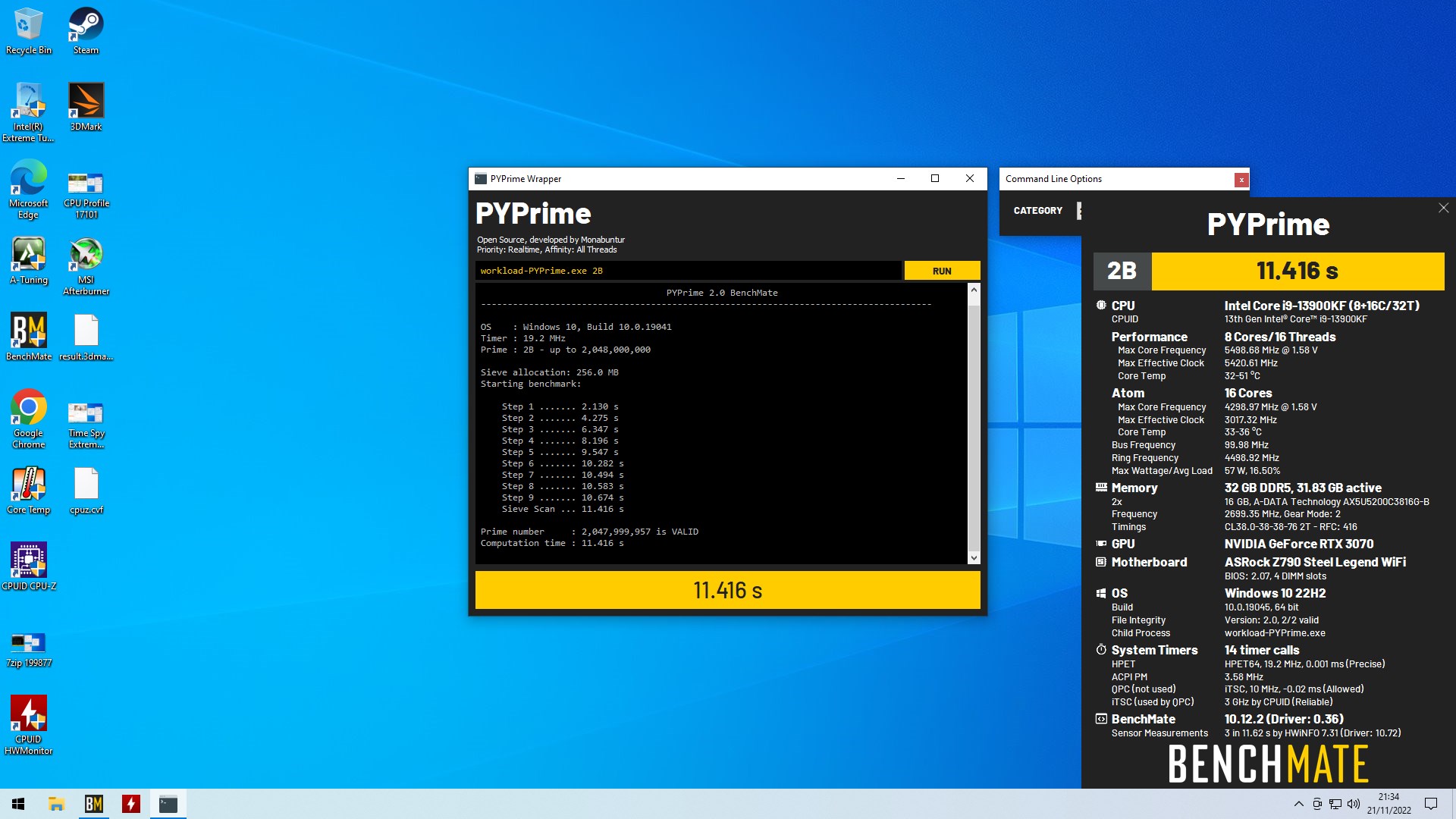The height and width of the screenshot is (819, 1456).
Task: Close the Command Line Options window
Action: (x=1241, y=180)
